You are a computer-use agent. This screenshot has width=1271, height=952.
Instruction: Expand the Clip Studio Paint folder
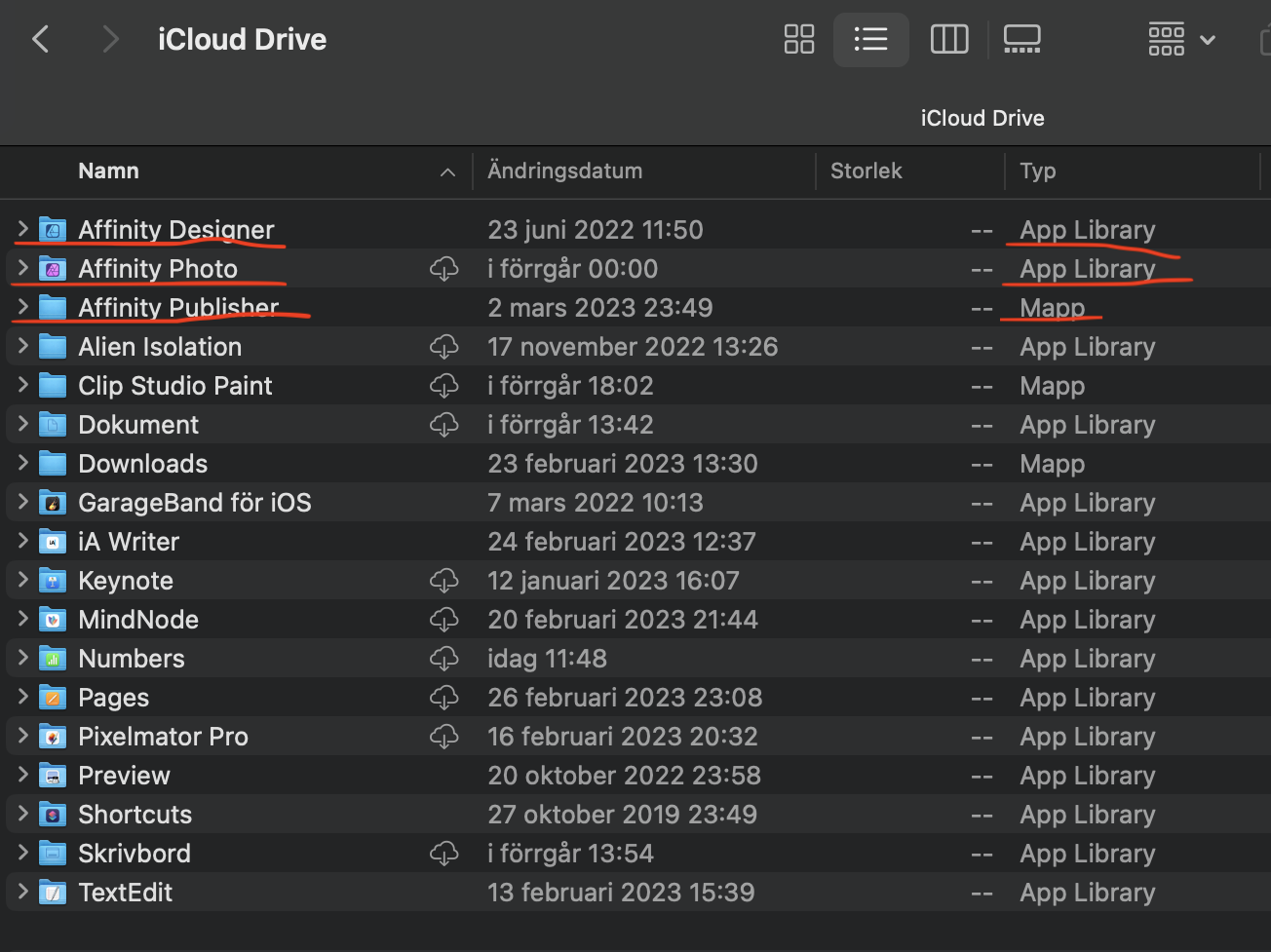click(x=22, y=385)
